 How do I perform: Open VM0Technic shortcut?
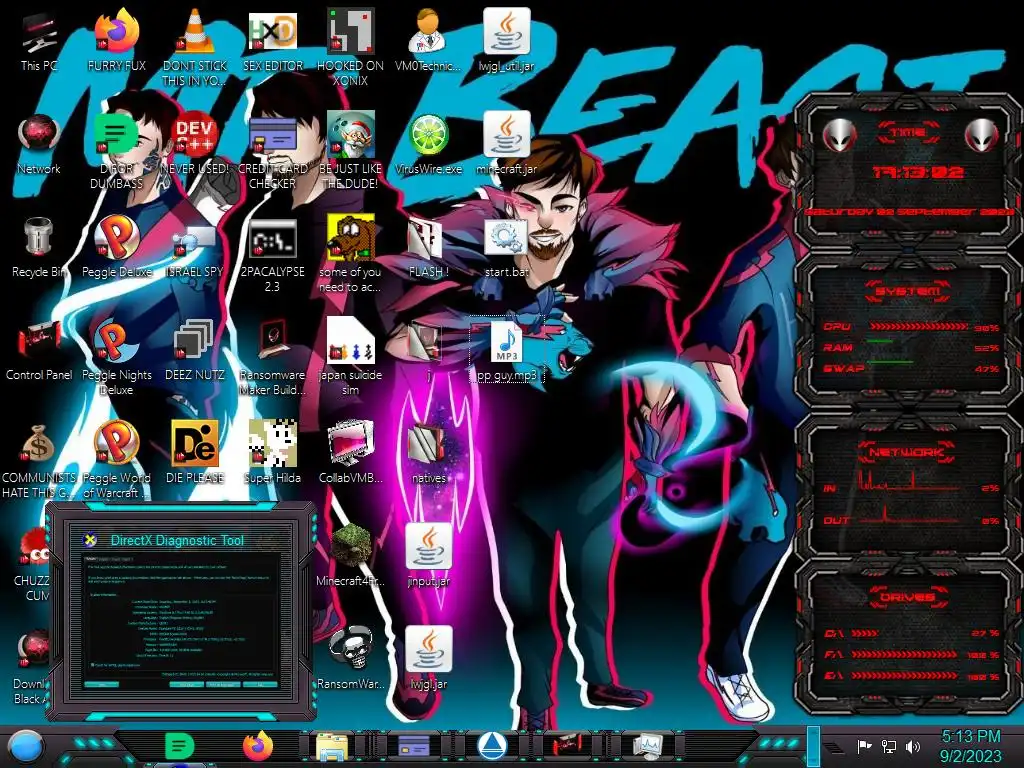pos(428,42)
